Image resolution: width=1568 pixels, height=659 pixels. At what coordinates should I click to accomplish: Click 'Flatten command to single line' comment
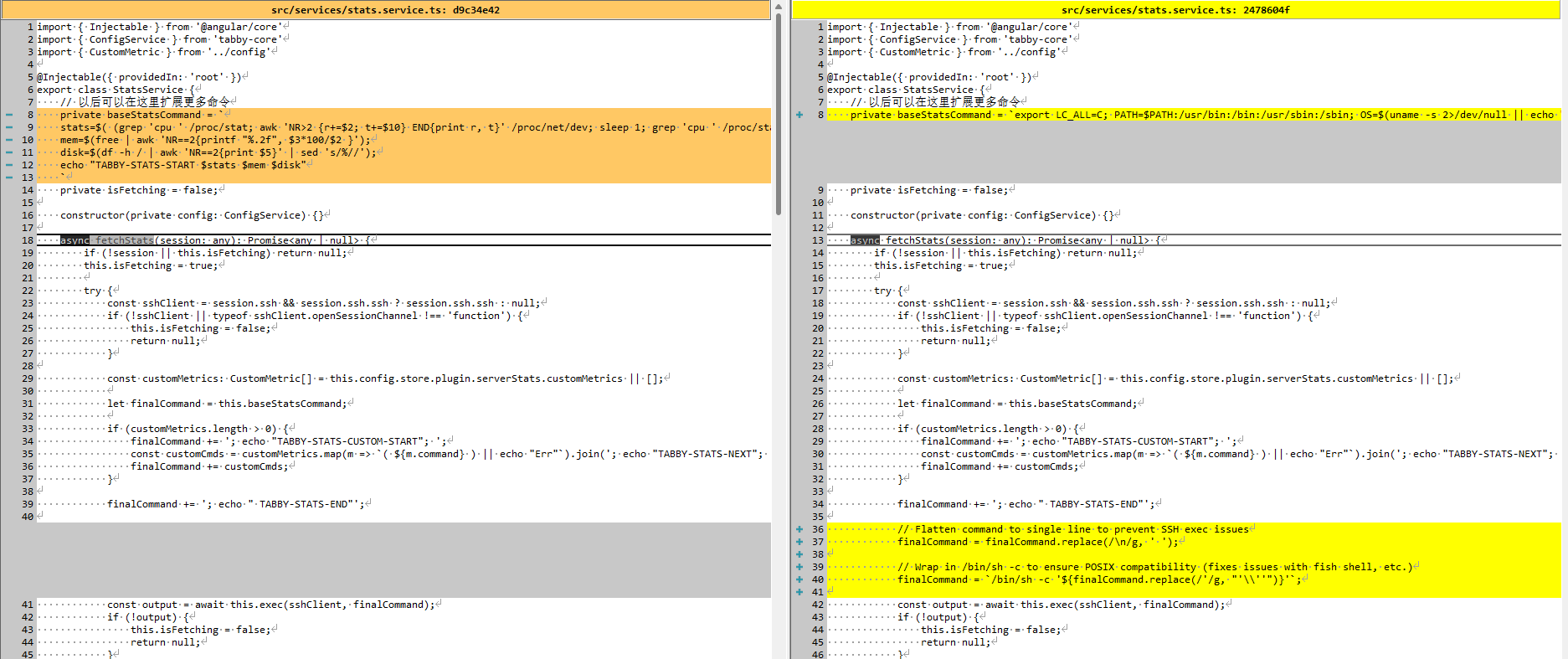[x=1194, y=529]
